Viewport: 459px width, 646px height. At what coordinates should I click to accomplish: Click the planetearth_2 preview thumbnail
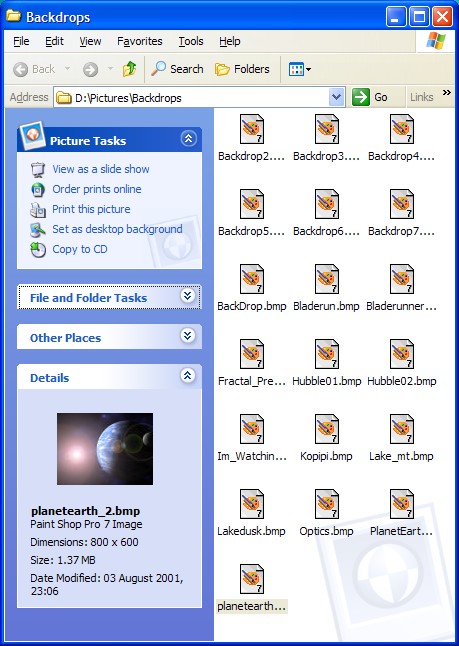coord(105,449)
